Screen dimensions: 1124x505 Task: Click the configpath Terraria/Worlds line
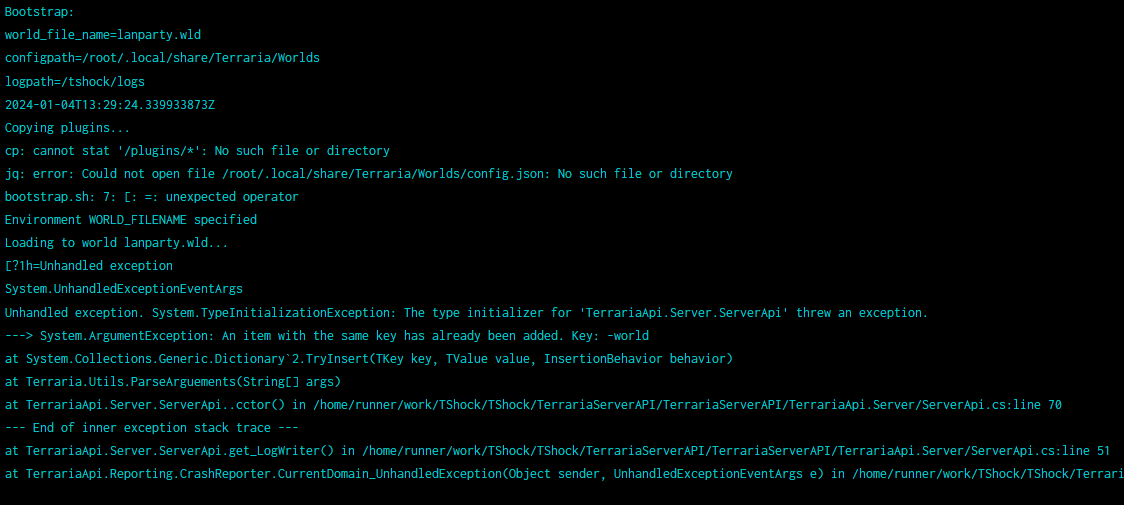(162, 58)
